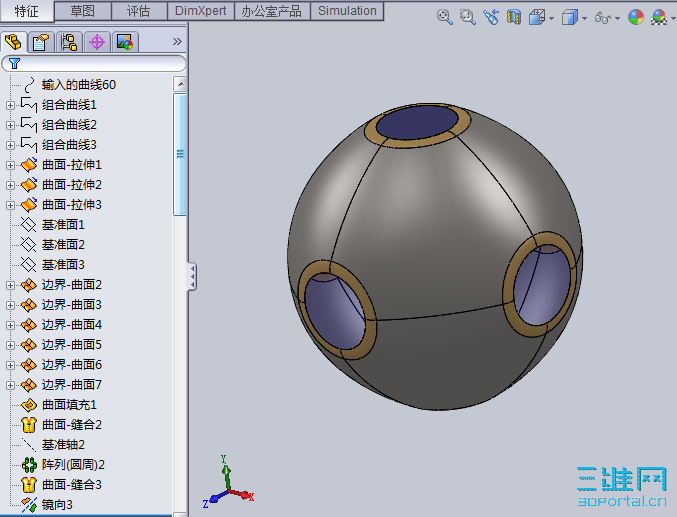Expand the 曲面-拉伸1 tree node

[x=10, y=165]
